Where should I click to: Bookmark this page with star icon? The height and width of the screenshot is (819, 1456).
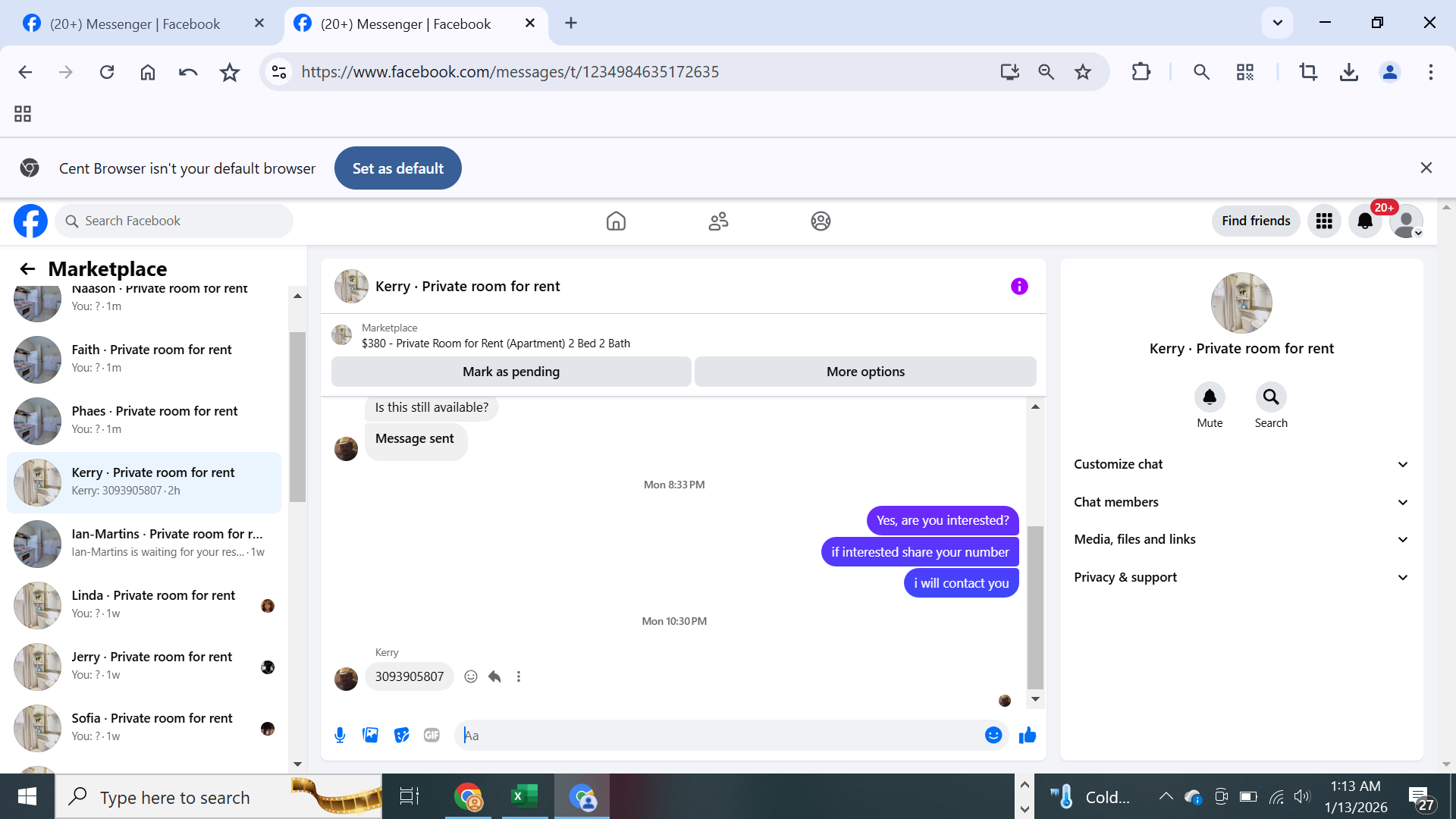coord(1082,72)
